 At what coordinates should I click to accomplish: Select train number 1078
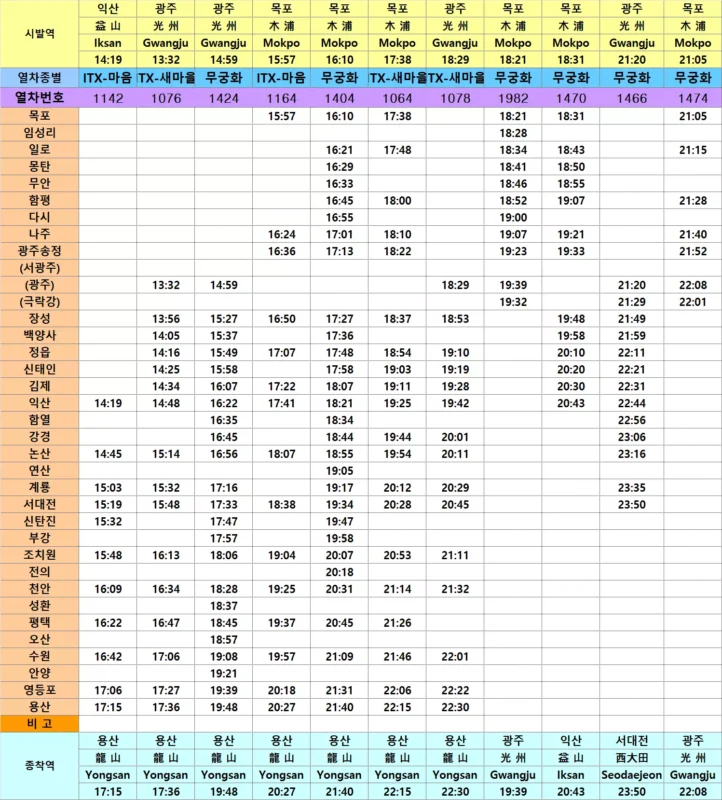(x=455, y=98)
